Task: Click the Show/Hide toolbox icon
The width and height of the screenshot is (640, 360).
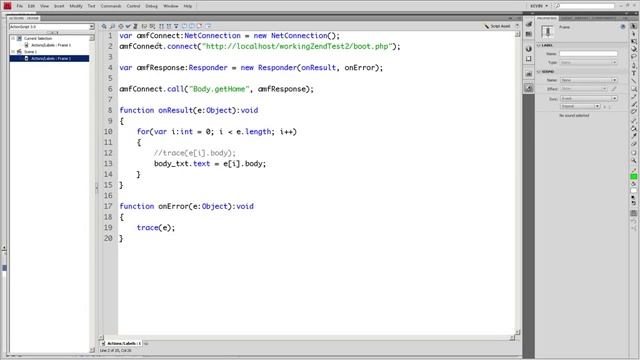Action: (208, 26)
